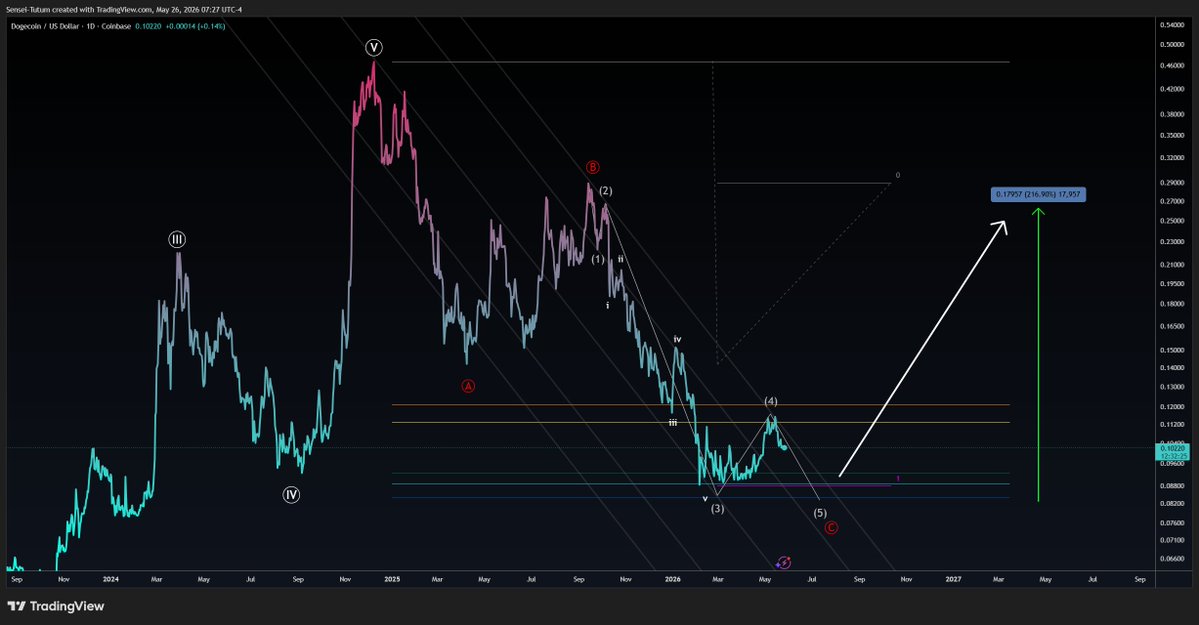Click the 0.25000 price axis label
The image size is (1199, 625).
click(1172, 221)
